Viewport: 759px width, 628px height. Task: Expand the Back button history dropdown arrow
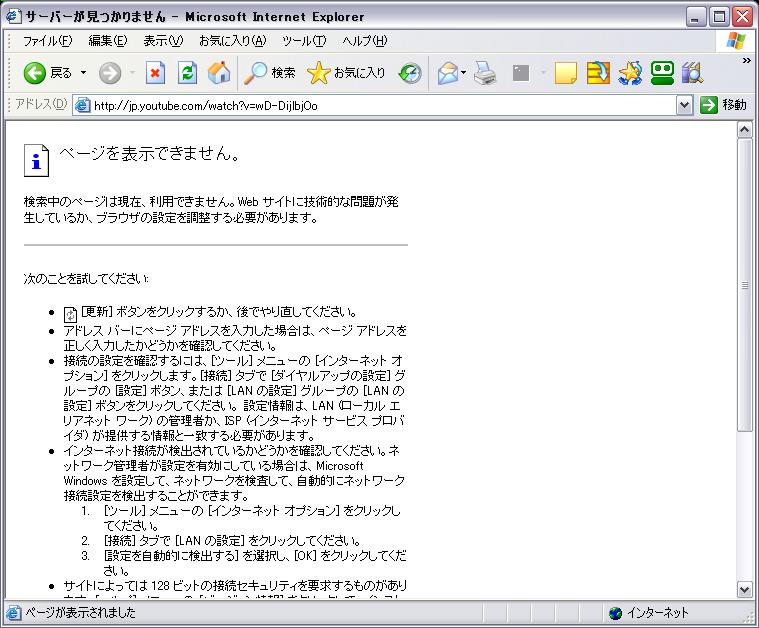[x=83, y=73]
